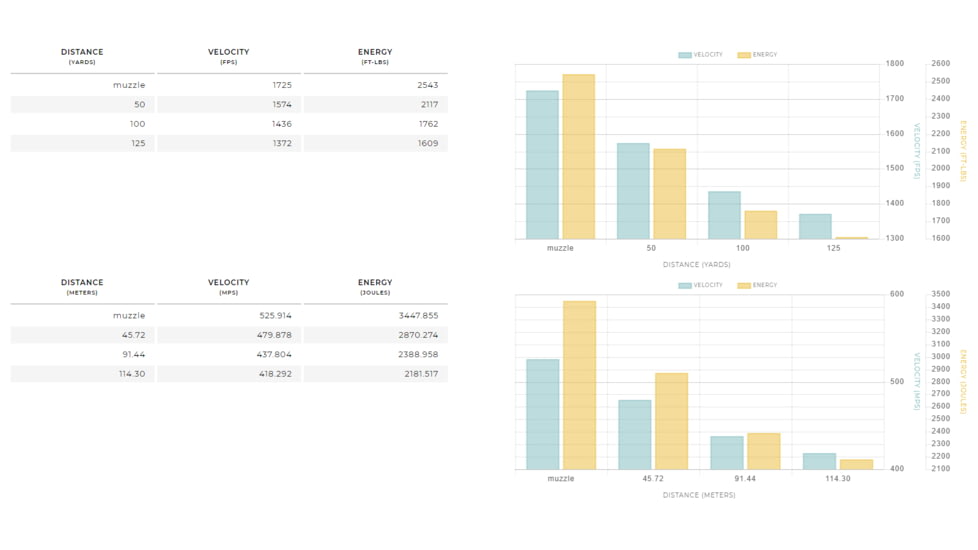Click muzzle energy bar in the meters chart
The width and height of the screenshot is (978, 550).
point(579,385)
